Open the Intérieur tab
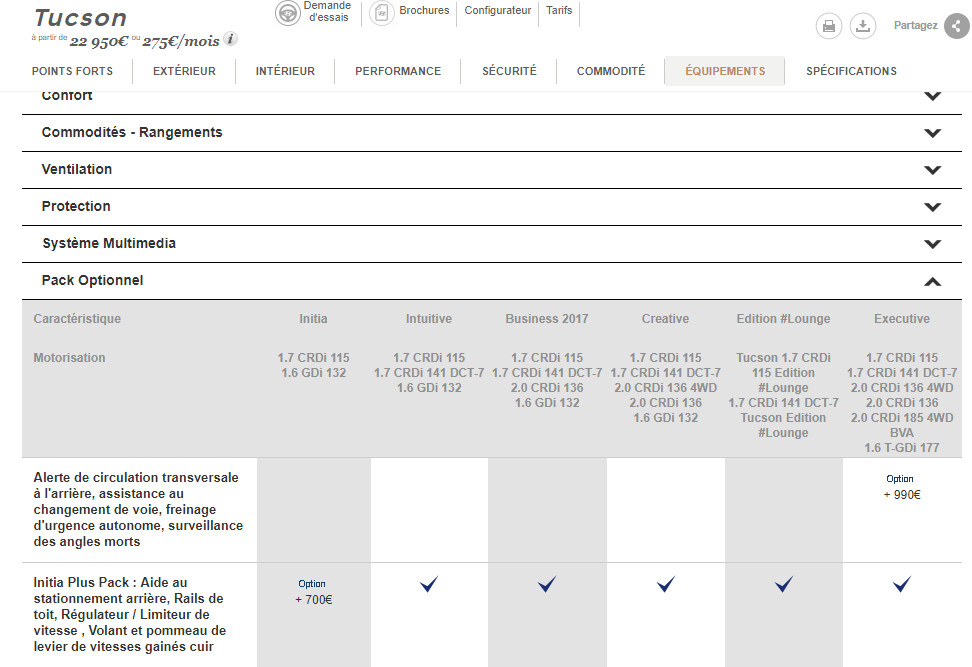Screen dimensions: 972x667 click(285, 71)
